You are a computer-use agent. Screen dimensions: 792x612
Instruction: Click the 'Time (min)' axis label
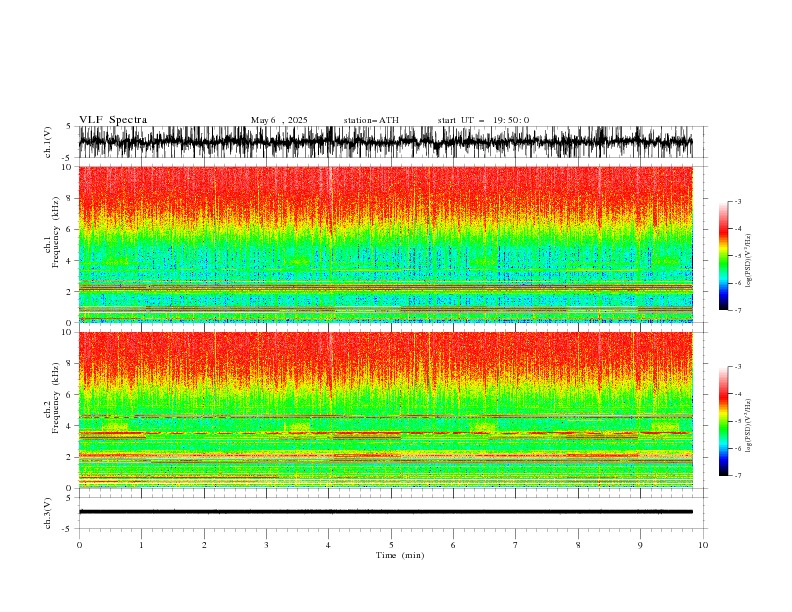[400, 555]
